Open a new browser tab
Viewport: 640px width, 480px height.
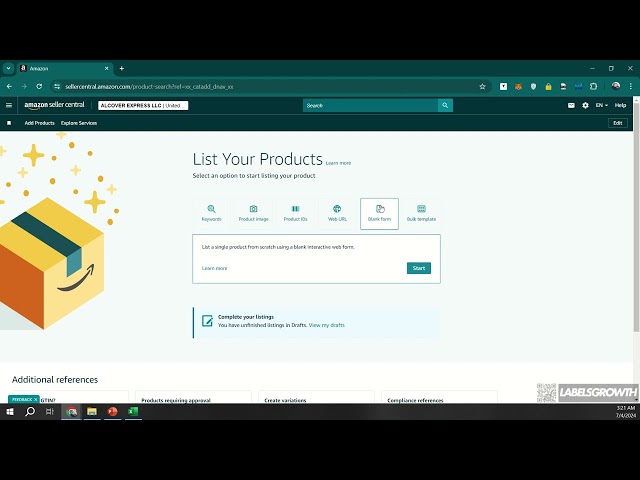[122, 69]
